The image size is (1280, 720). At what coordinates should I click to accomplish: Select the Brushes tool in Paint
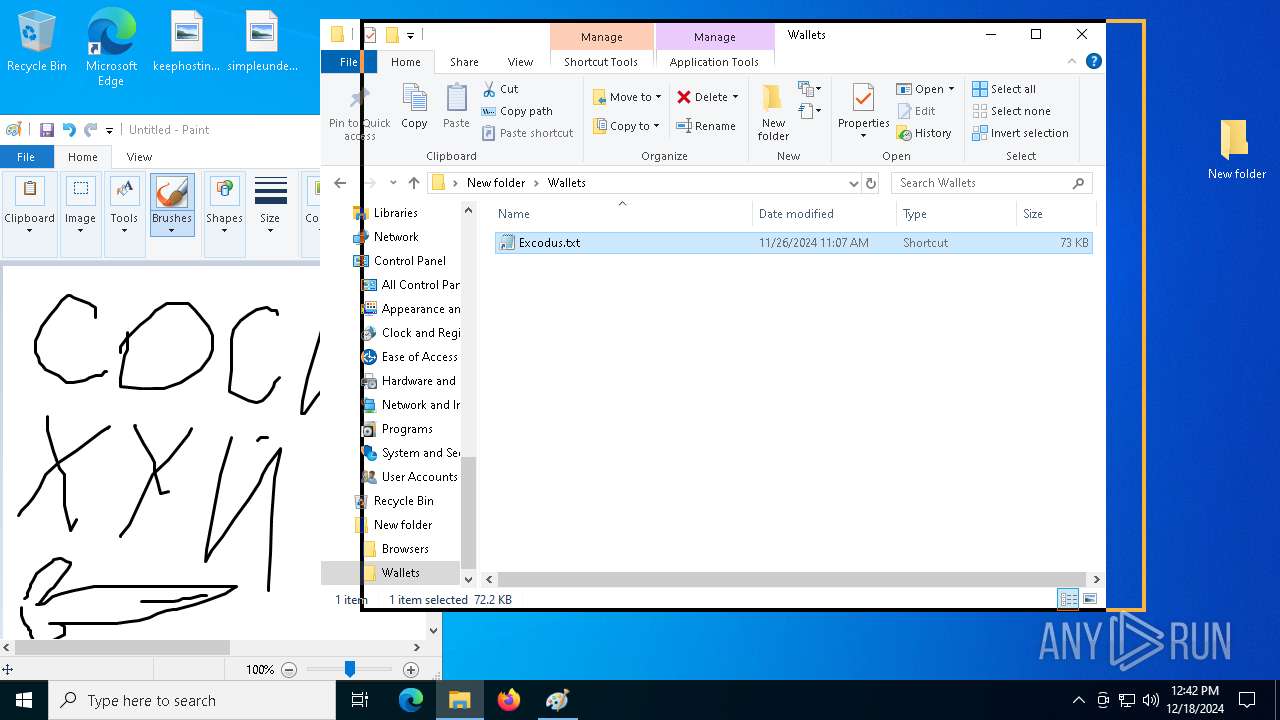pyautogui.click(x=172, y=205)
